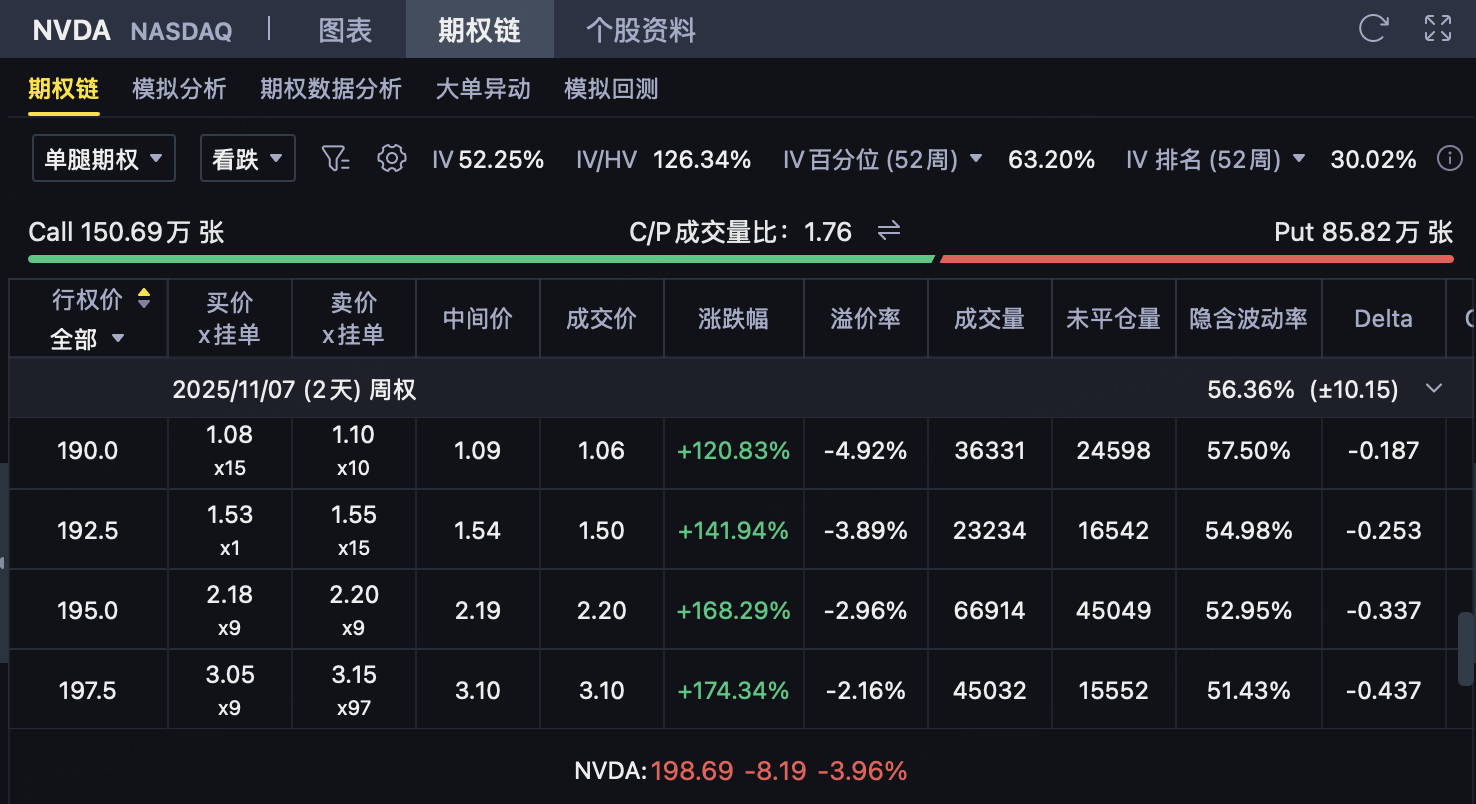Click the refresh icon
Image resolution: width=1476 pixels, height=804 pixels.
click(x=1373, y=28)
